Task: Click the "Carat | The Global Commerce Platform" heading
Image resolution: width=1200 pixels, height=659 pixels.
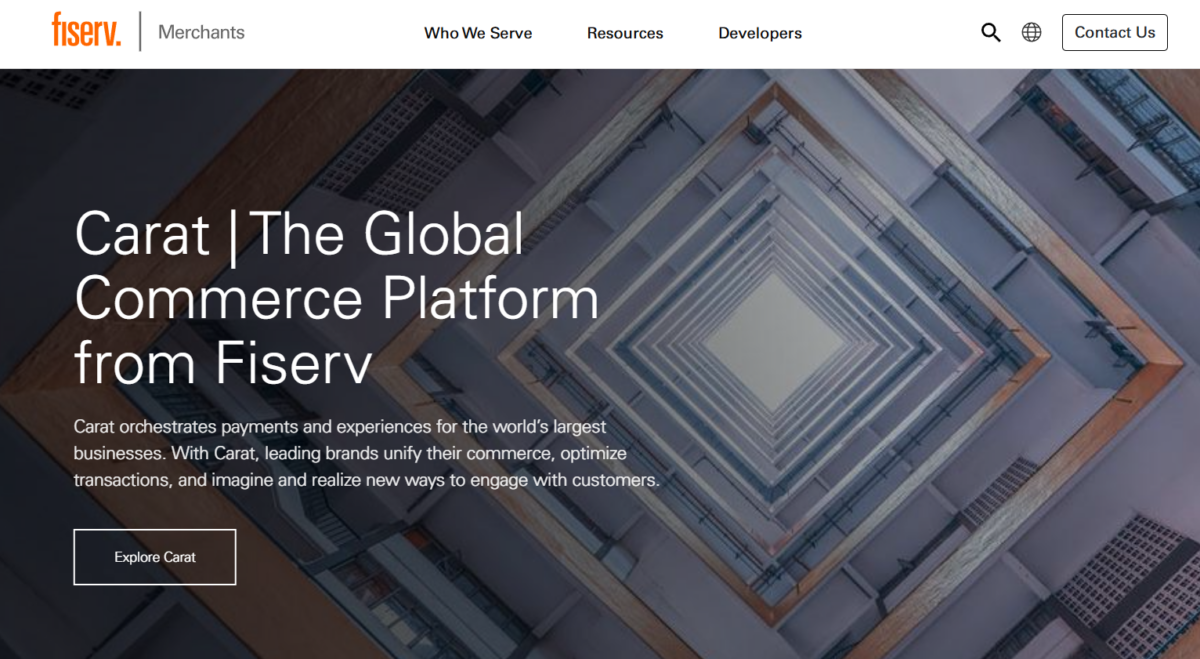Action: [337, 298]
